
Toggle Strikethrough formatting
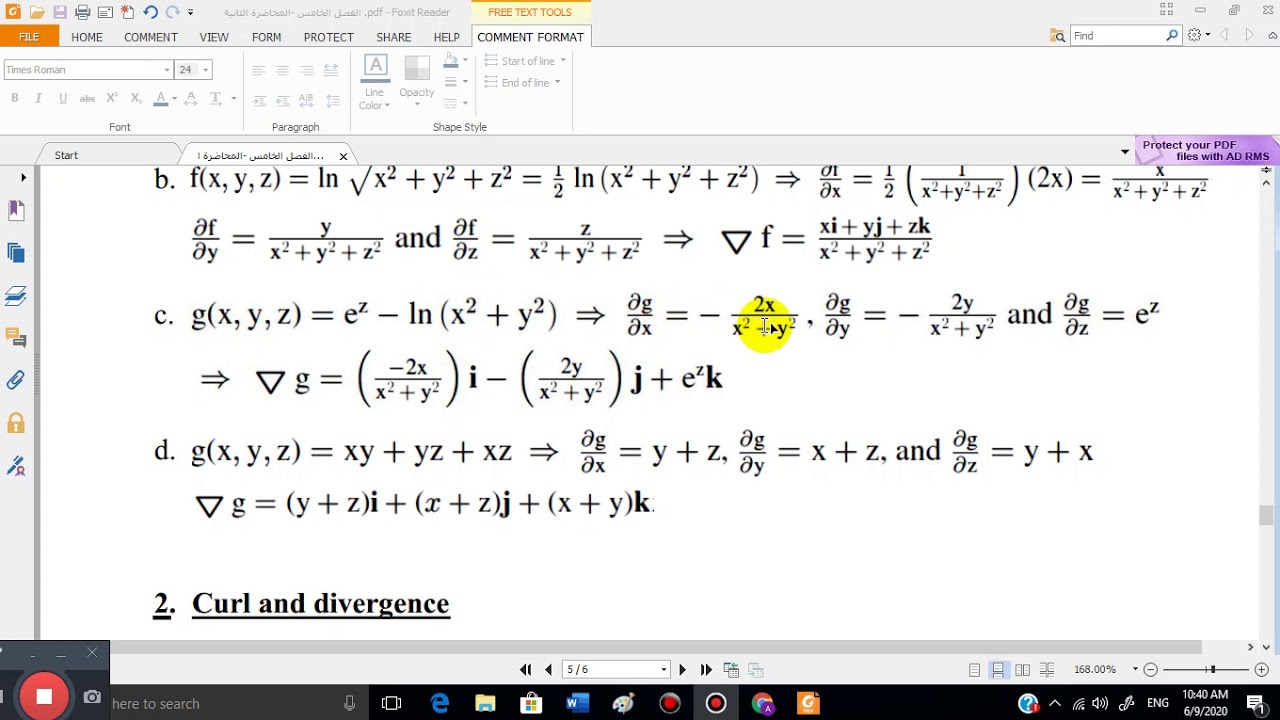coord(87,98)
